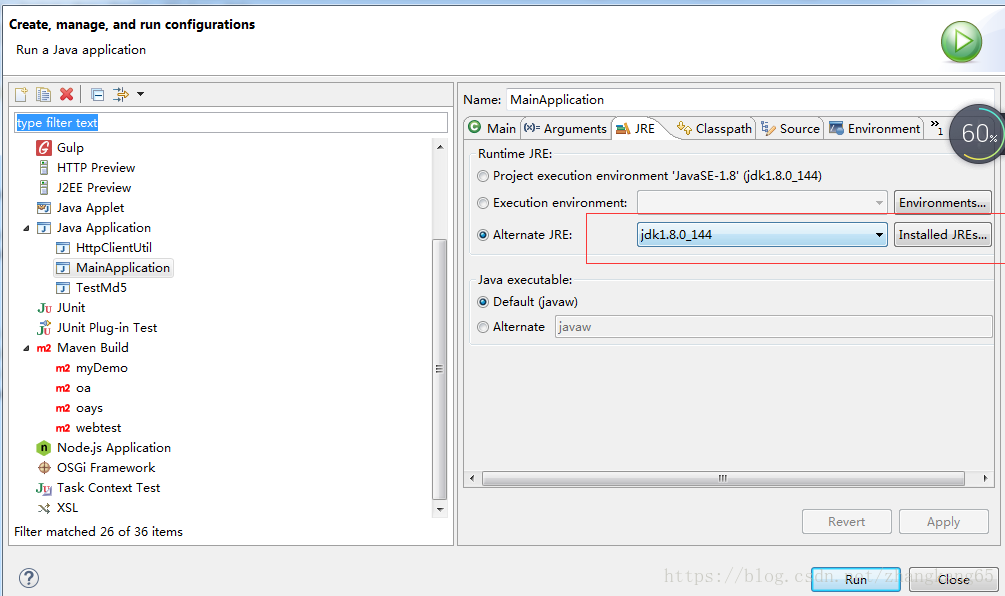Switch to the JRE tab
The height and width of the screenshot is (596, 1005).
(x=636, y=128)
